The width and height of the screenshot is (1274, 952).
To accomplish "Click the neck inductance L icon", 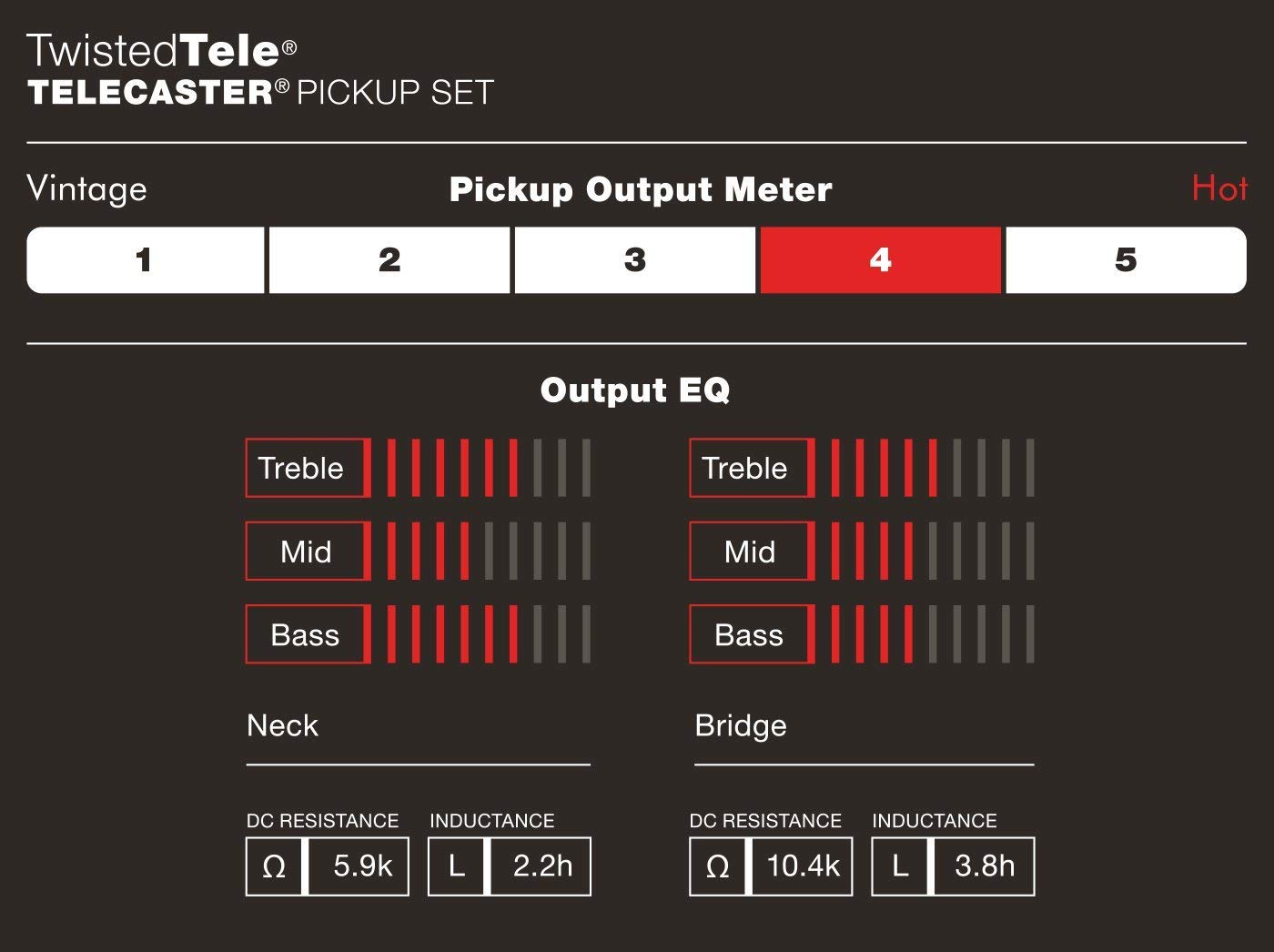I will 457,866.
